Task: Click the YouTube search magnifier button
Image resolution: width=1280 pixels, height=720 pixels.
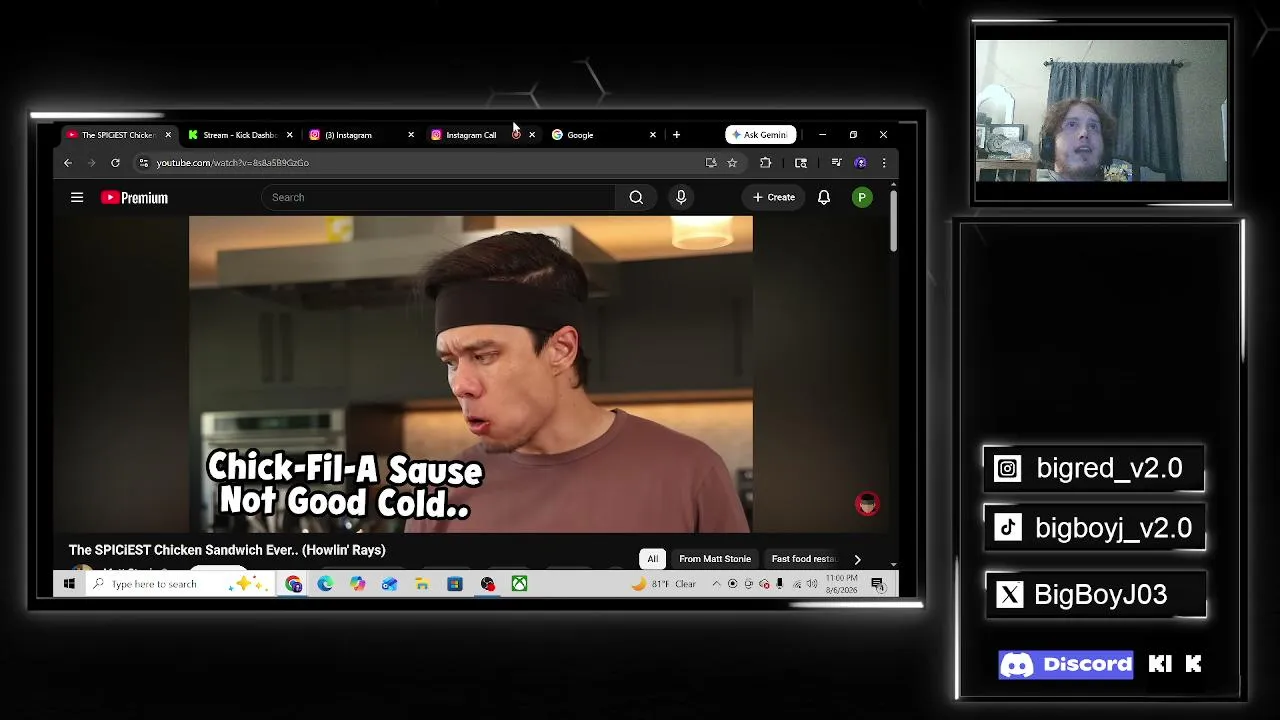Action: [x=636, y=197]
